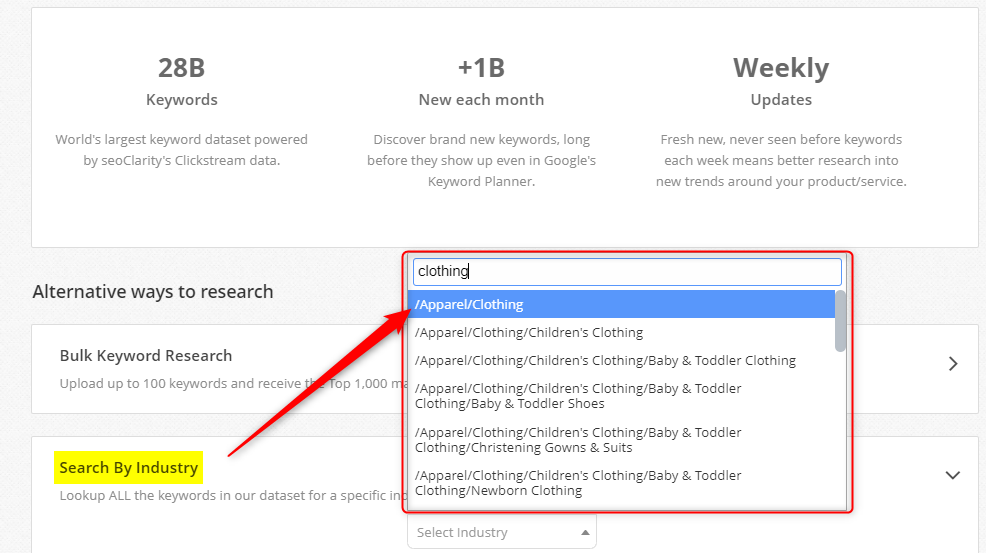This screenshot has height=553, width=986.
Task: Open the Select Industry combo box
Action: [x=502, y=532]
